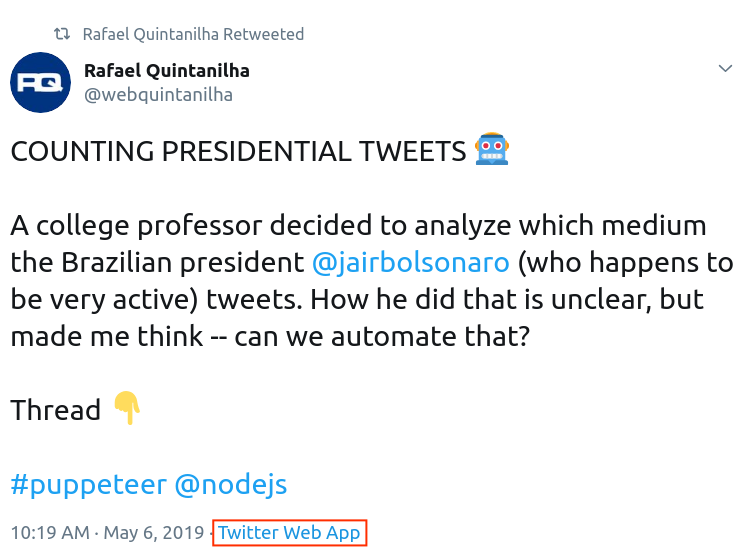Click the retweet arrows icon
Screen dimensions: 745x551
click(62, 34)
